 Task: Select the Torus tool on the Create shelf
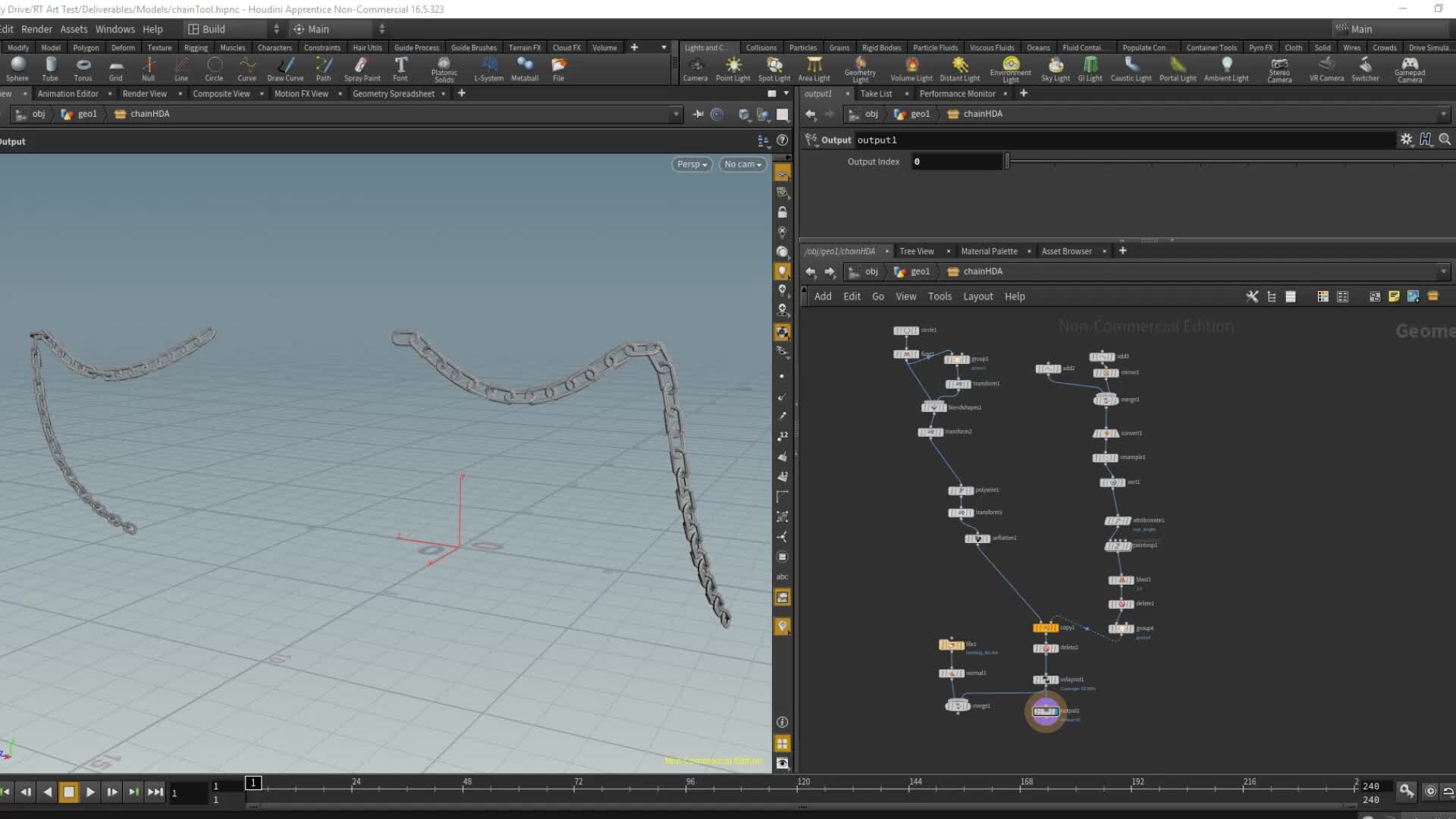(83, 69)
